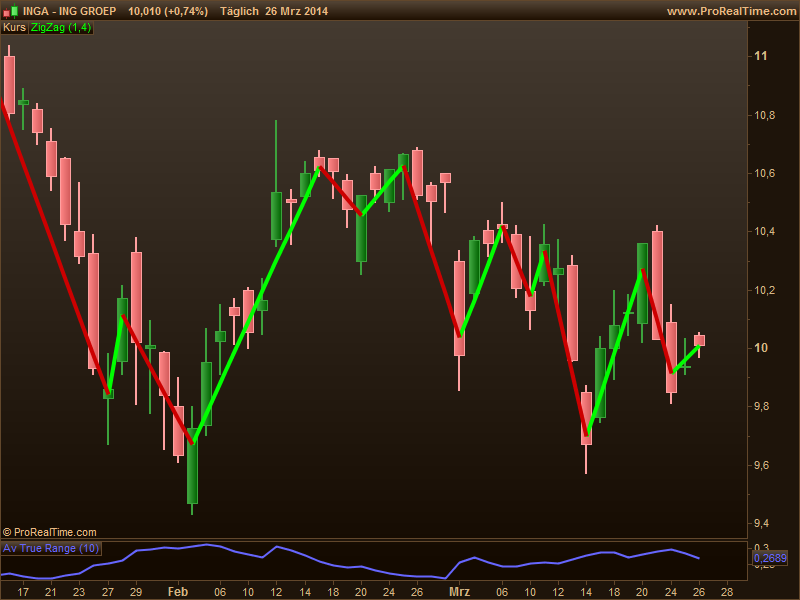Click the Mrz month label on time axis

click(x=459, y=592)
